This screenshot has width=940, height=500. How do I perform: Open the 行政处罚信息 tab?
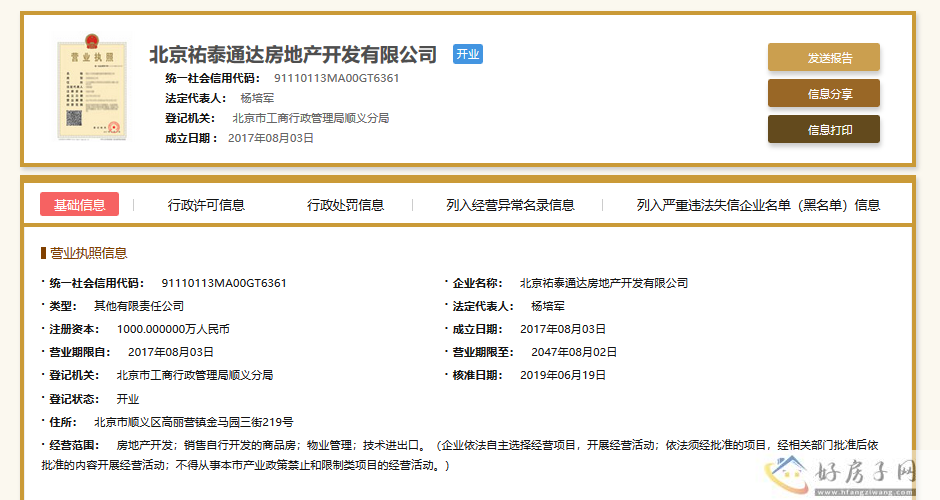[x=345, y=205]
